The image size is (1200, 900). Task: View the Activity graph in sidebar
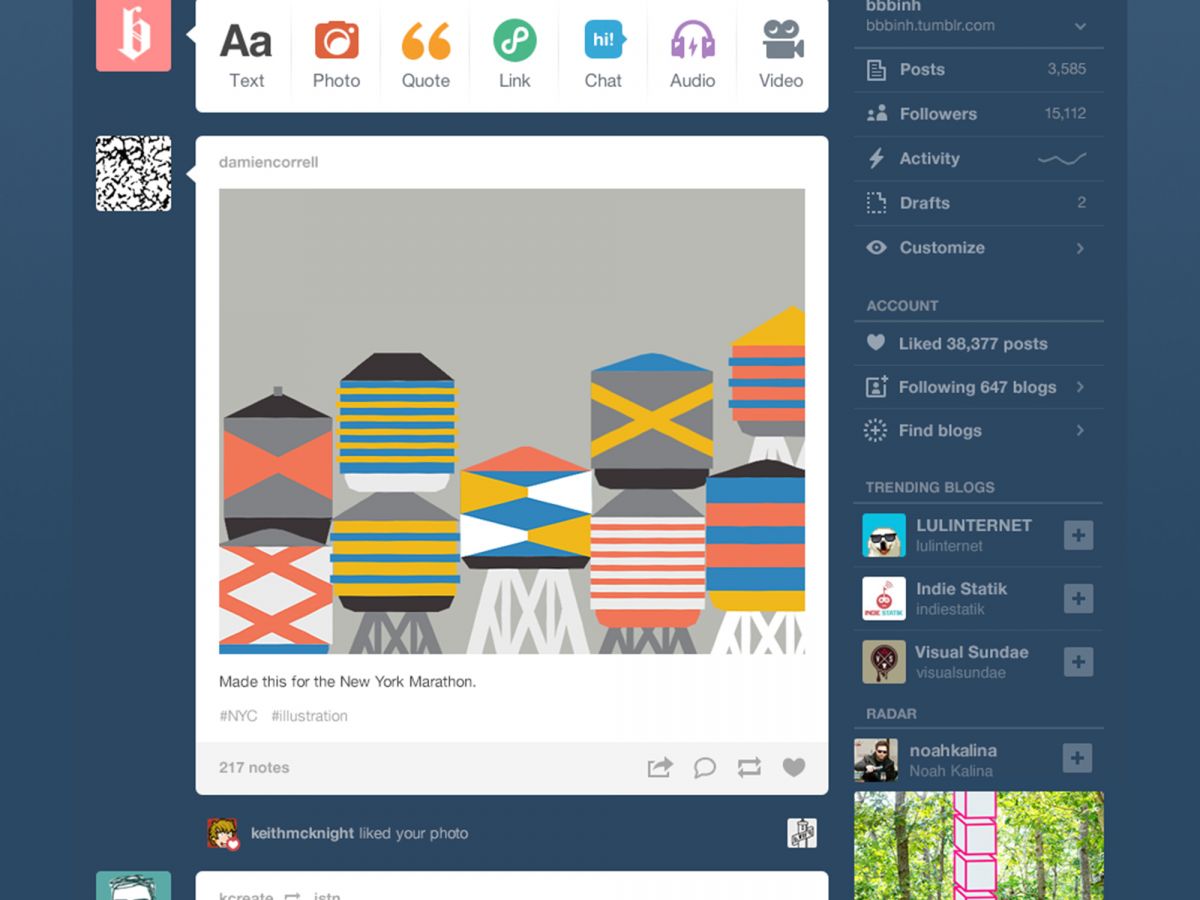(x=1062, y=158)
